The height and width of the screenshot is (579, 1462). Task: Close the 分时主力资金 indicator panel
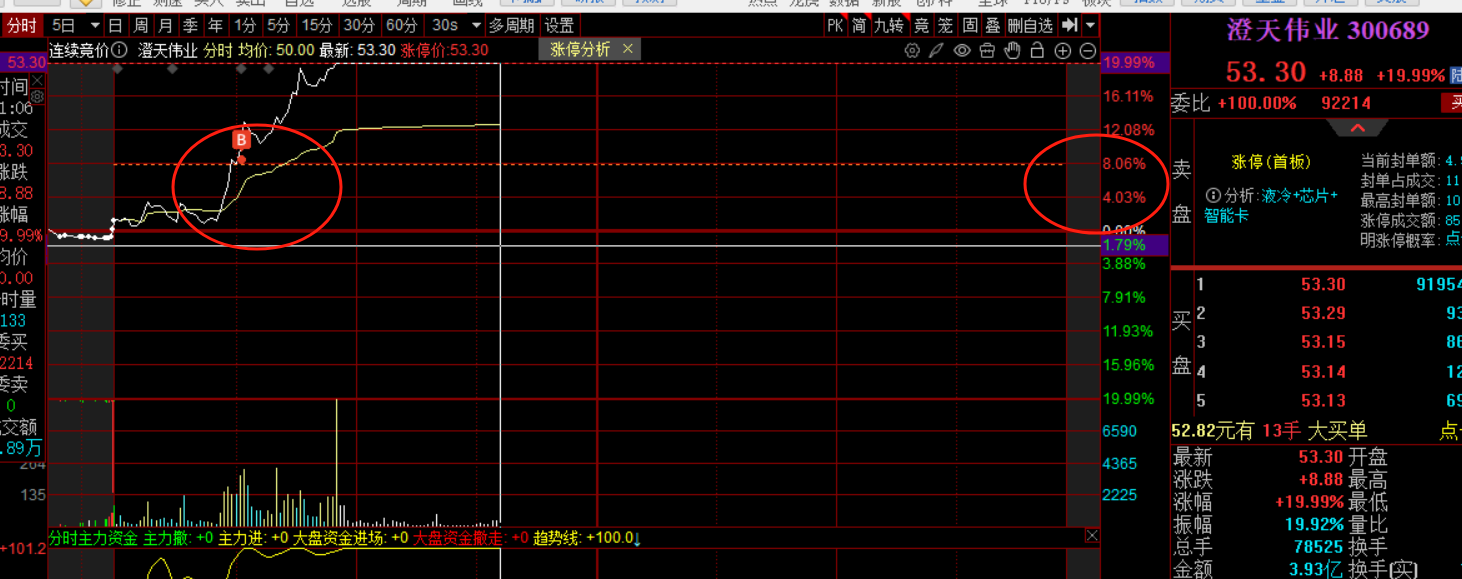click(1092, 536)
